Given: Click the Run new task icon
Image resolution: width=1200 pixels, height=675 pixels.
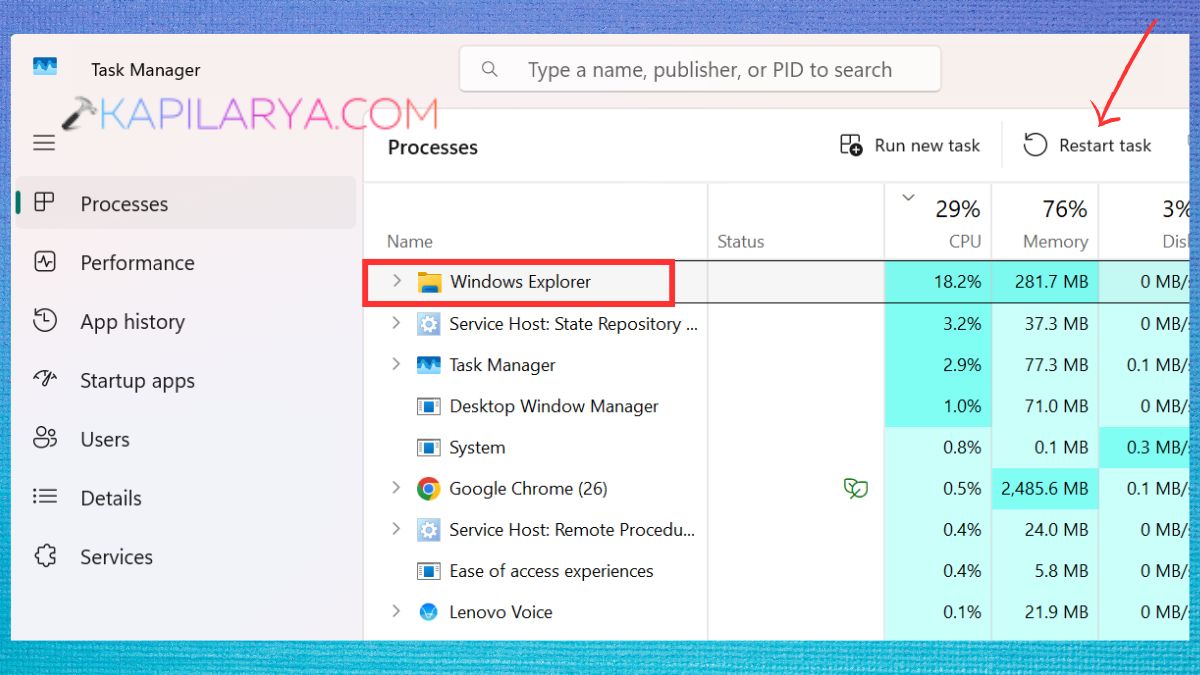Looking at the screenshot, I should coord(851,145).
